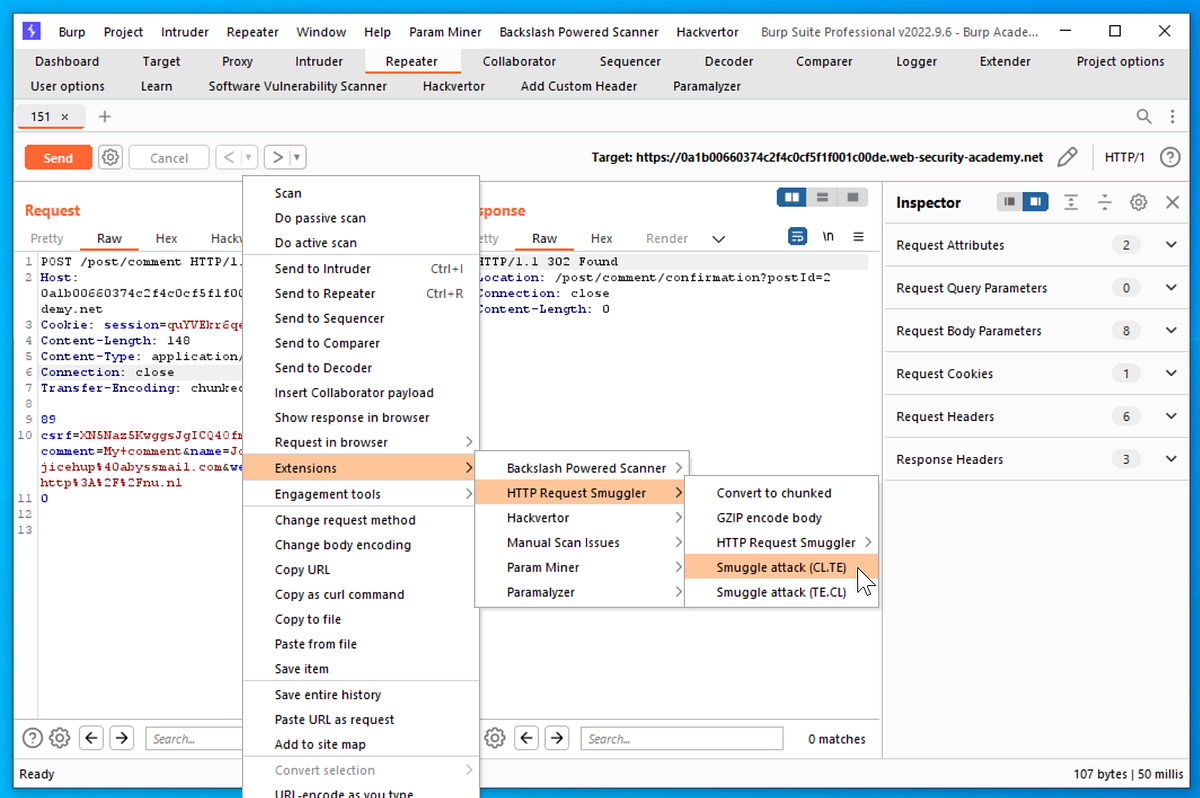
Task: Open request search help icon
Action: (x=32, y=738)
